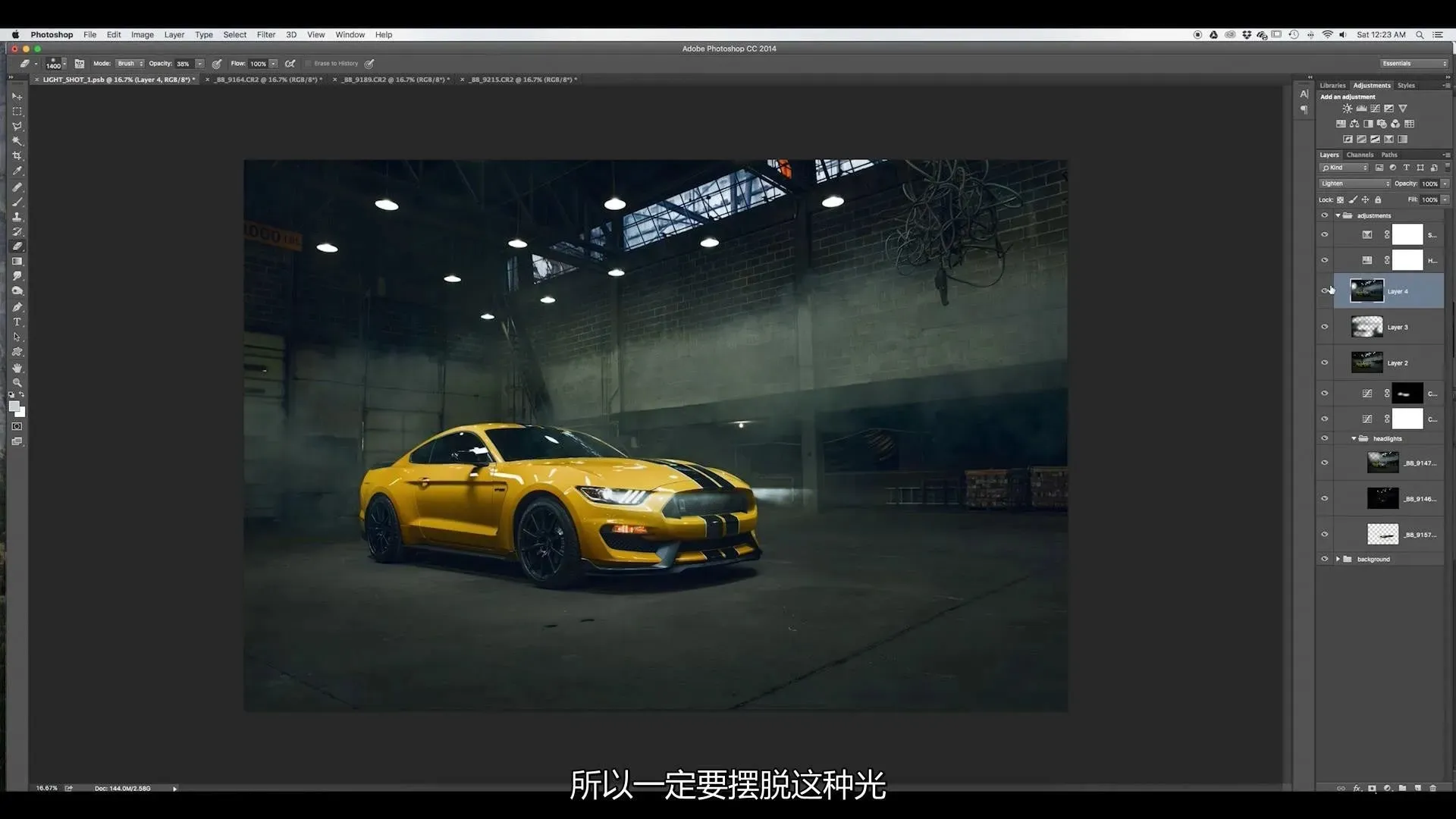This screenshot has height=819, width=1456.
Task: Click the lock all icon
Action: click(1378, 199)
